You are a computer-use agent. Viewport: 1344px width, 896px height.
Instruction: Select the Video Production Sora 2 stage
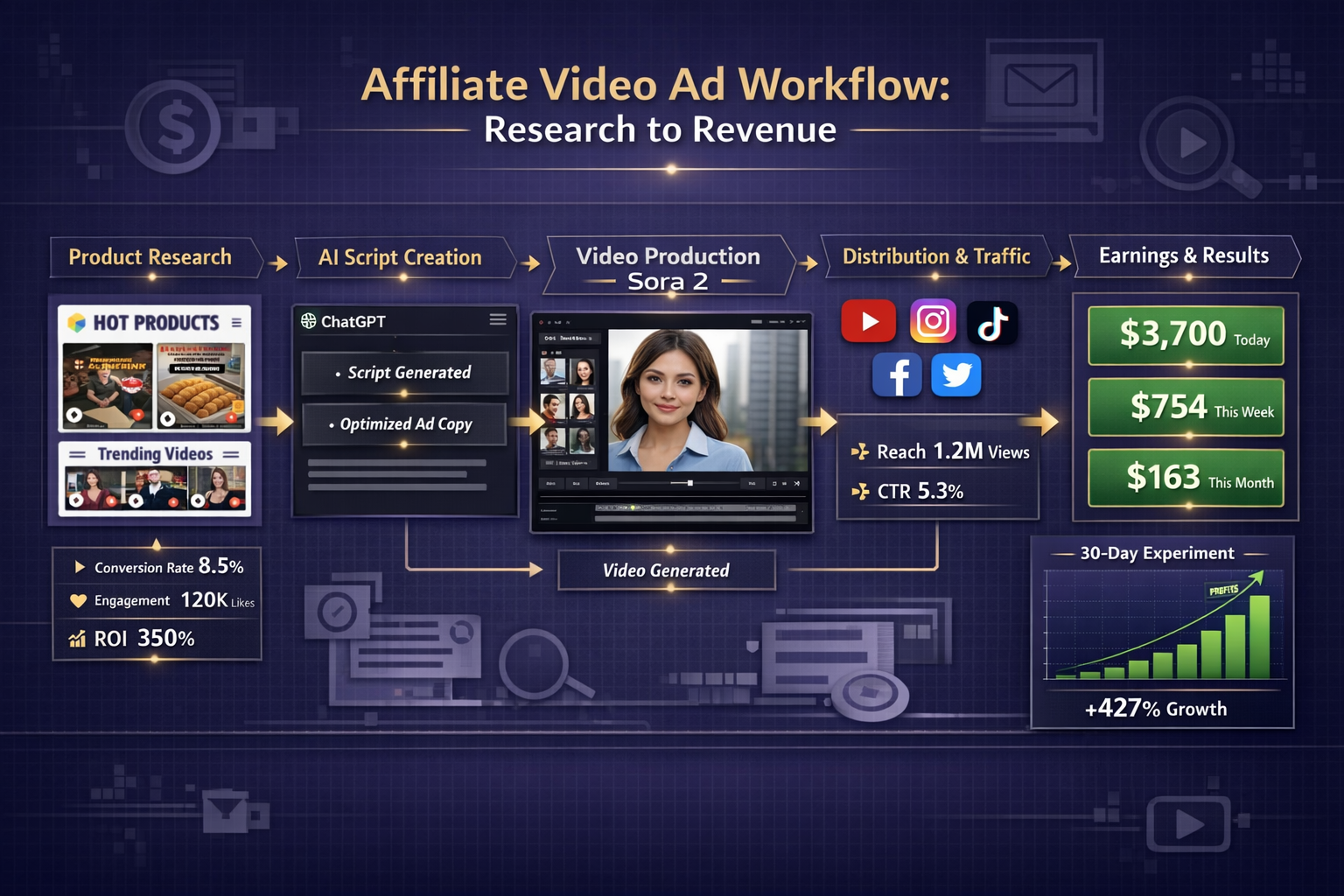click(x=668, y=265)
